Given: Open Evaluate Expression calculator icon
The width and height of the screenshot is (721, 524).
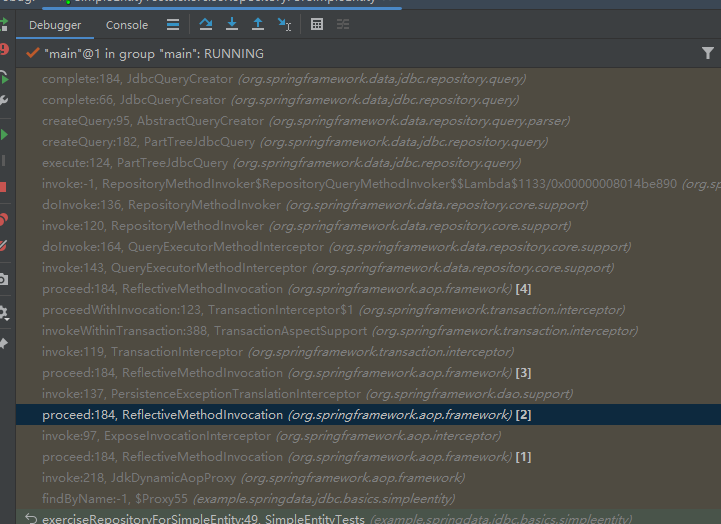Looking at the screenshot, I should click(x=317, y=24).
